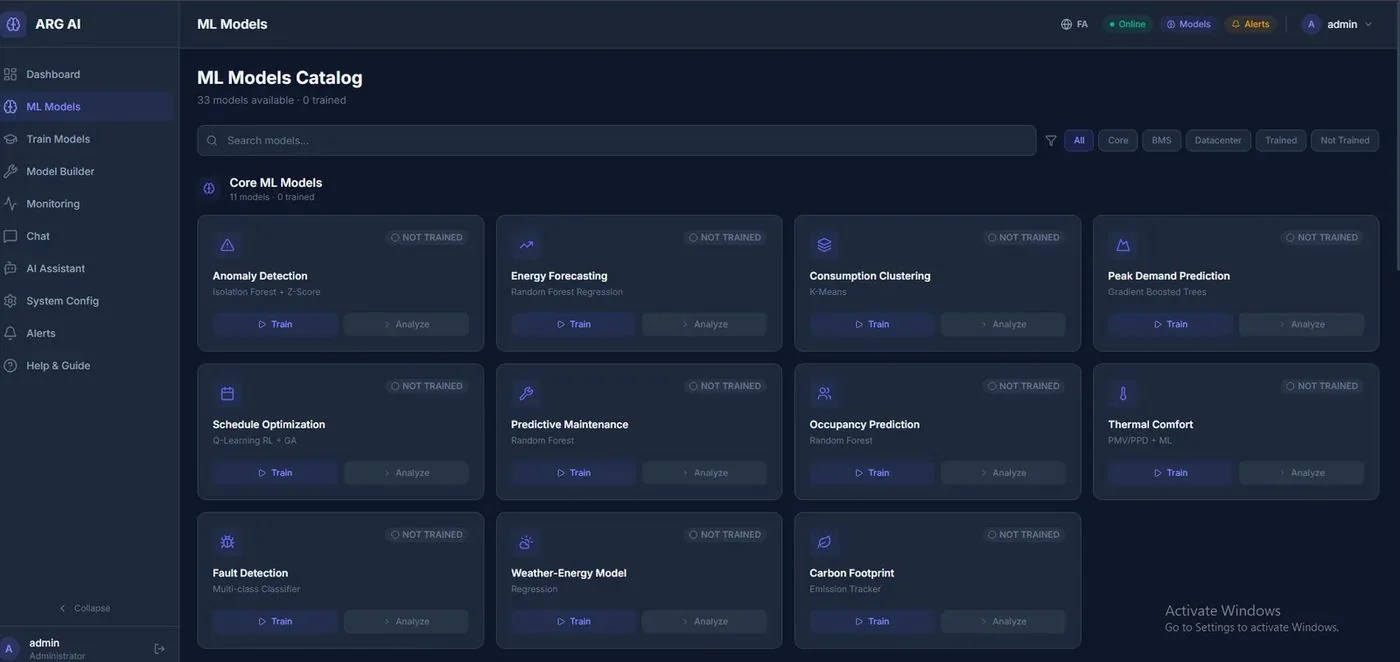Click the Anomaly Detection warning triangle icon
The height and width of the screenshot is (662, 1400).
227,245
